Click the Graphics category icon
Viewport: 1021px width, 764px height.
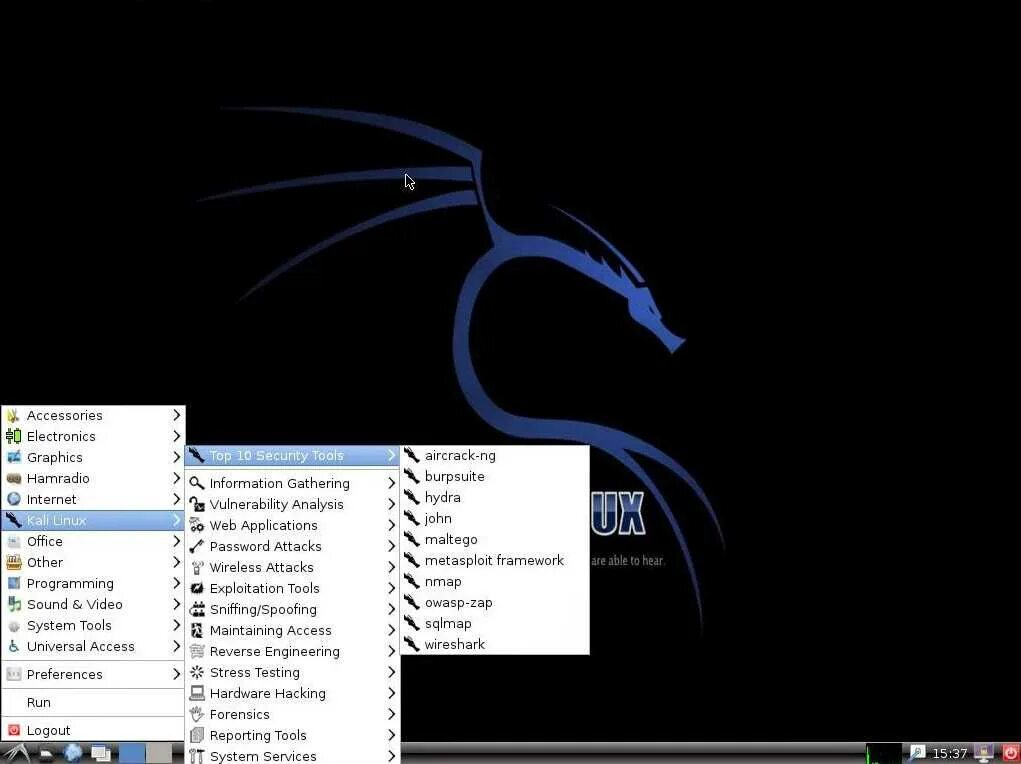(x=14, y=457)
